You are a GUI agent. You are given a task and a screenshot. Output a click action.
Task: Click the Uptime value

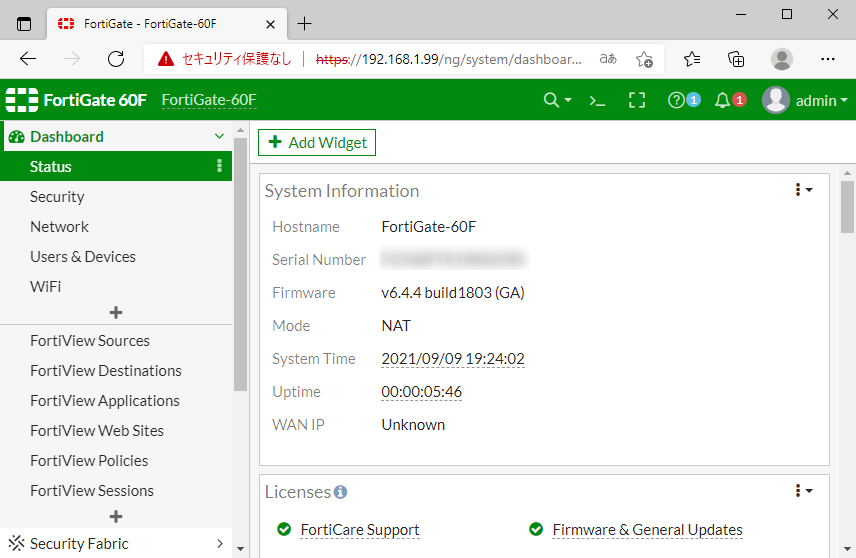[421, 391]
